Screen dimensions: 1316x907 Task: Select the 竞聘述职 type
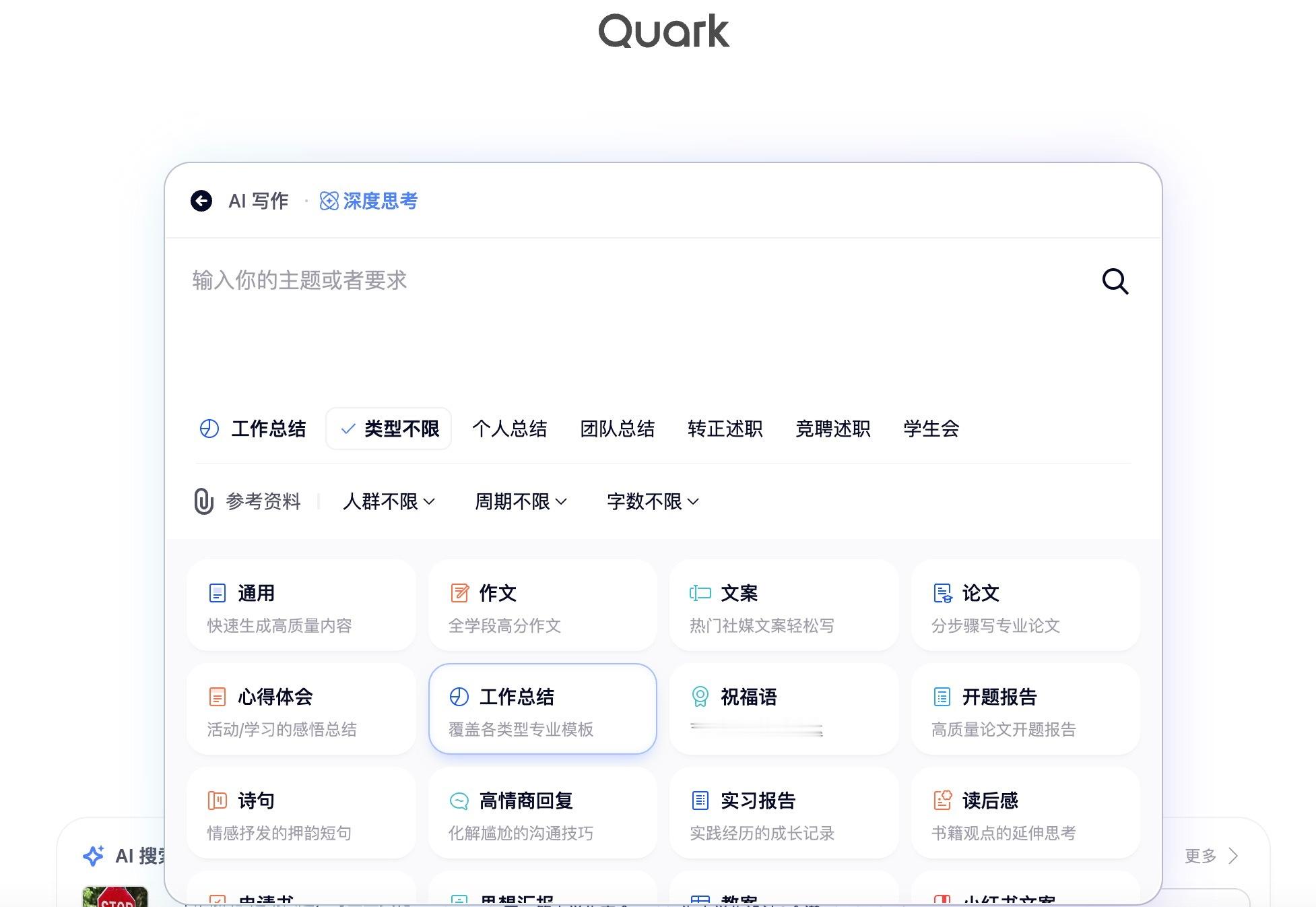(x=833, y=429)
